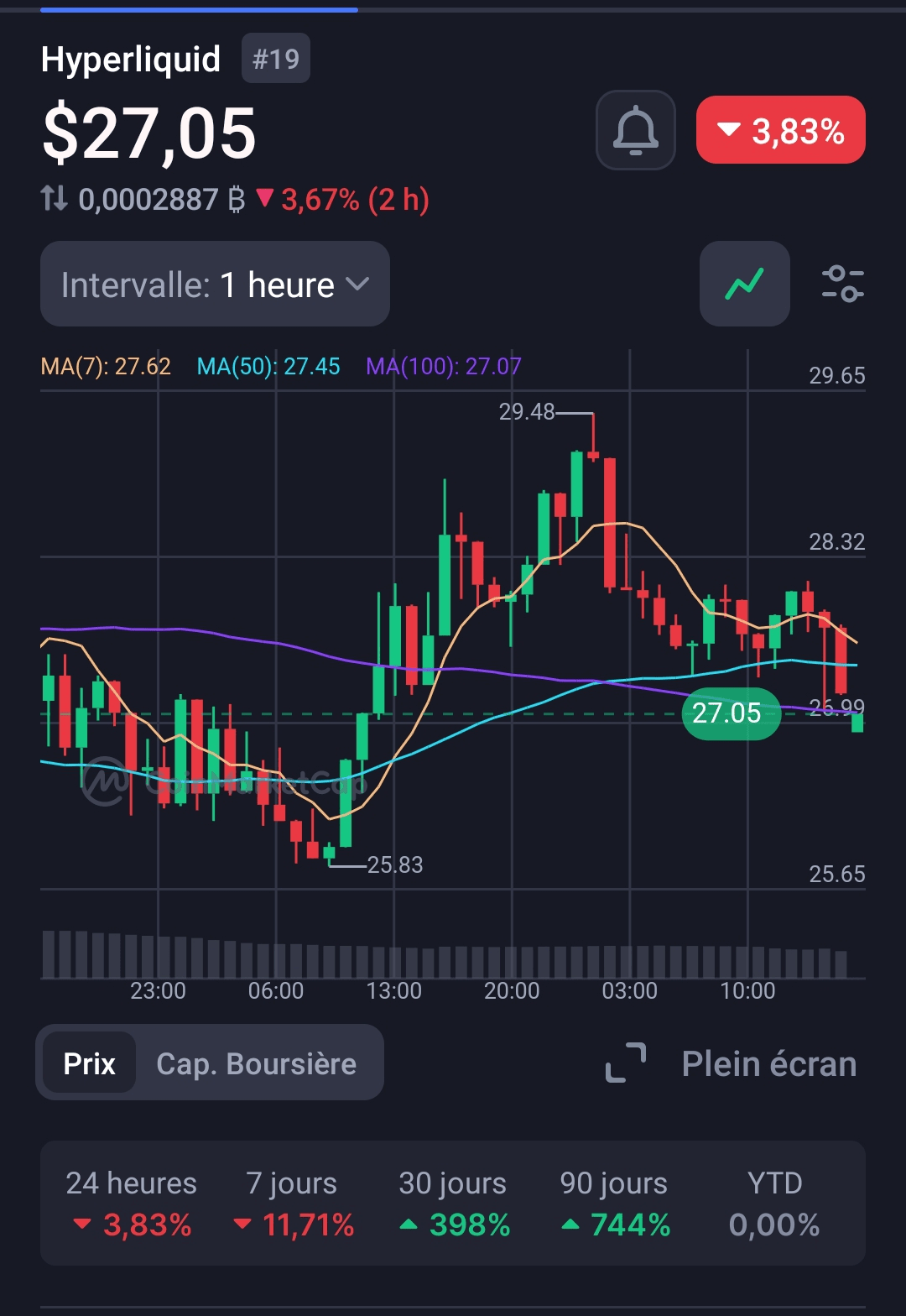Tap the 10:00 time axis label
906x1316 pixels.
[x=748, y=991]
